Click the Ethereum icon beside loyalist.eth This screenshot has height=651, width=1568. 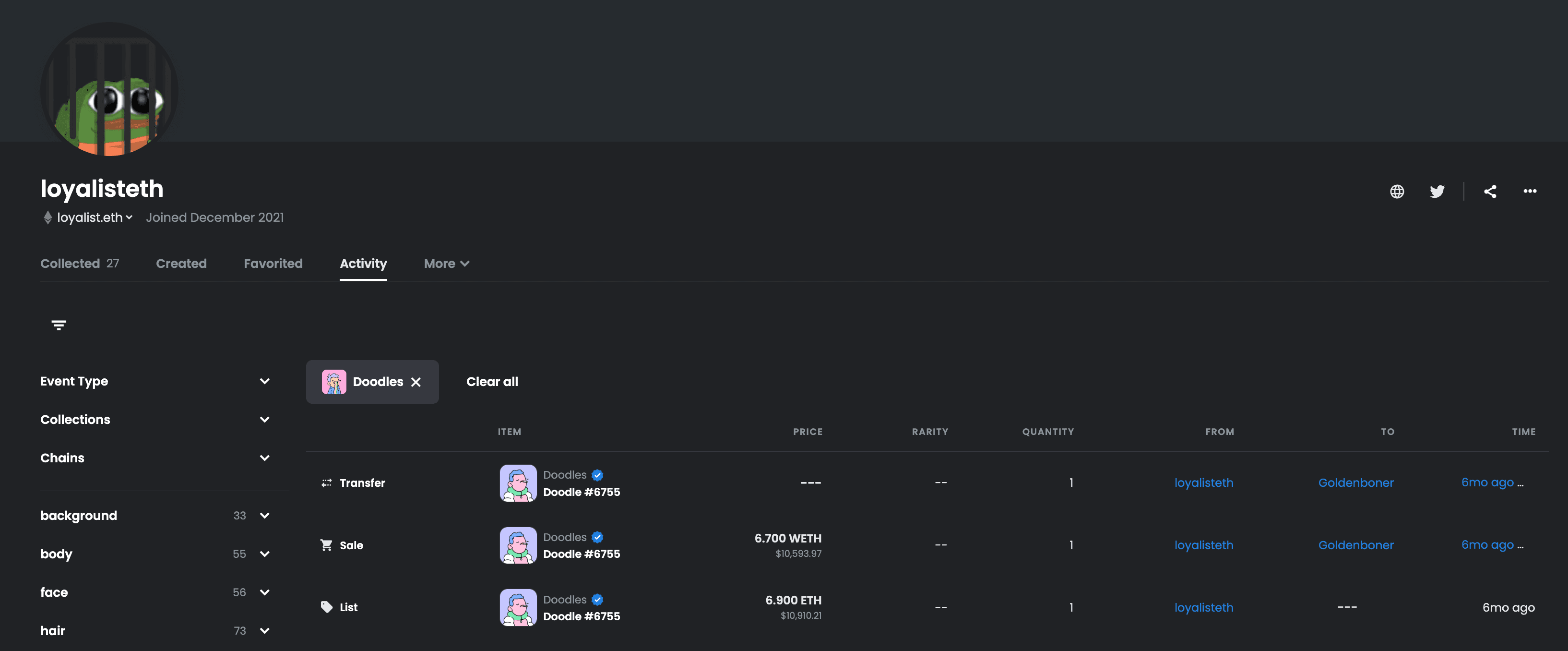pyautogui.click(x=48, y=217)
